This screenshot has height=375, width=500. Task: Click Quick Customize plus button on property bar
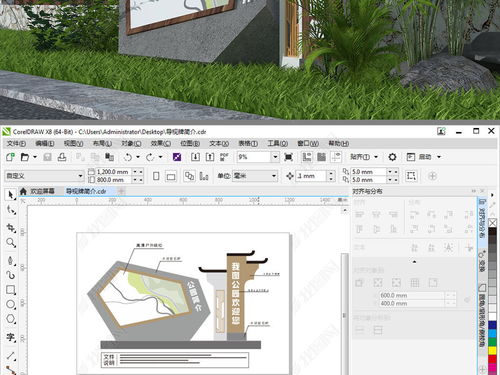(432, 176)
